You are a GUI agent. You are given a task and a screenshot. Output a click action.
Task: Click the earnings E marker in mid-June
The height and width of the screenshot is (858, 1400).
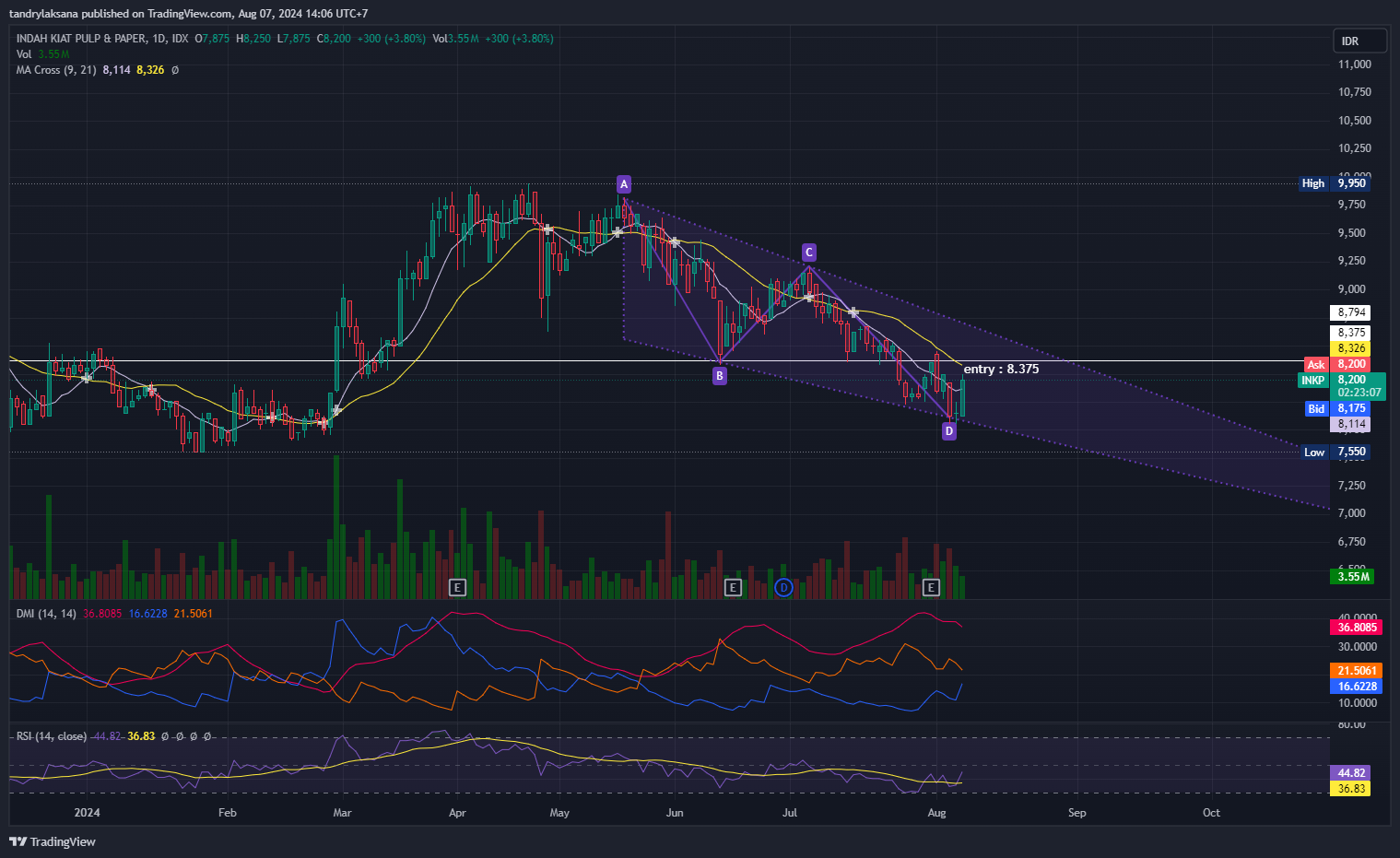click(733, 587)
